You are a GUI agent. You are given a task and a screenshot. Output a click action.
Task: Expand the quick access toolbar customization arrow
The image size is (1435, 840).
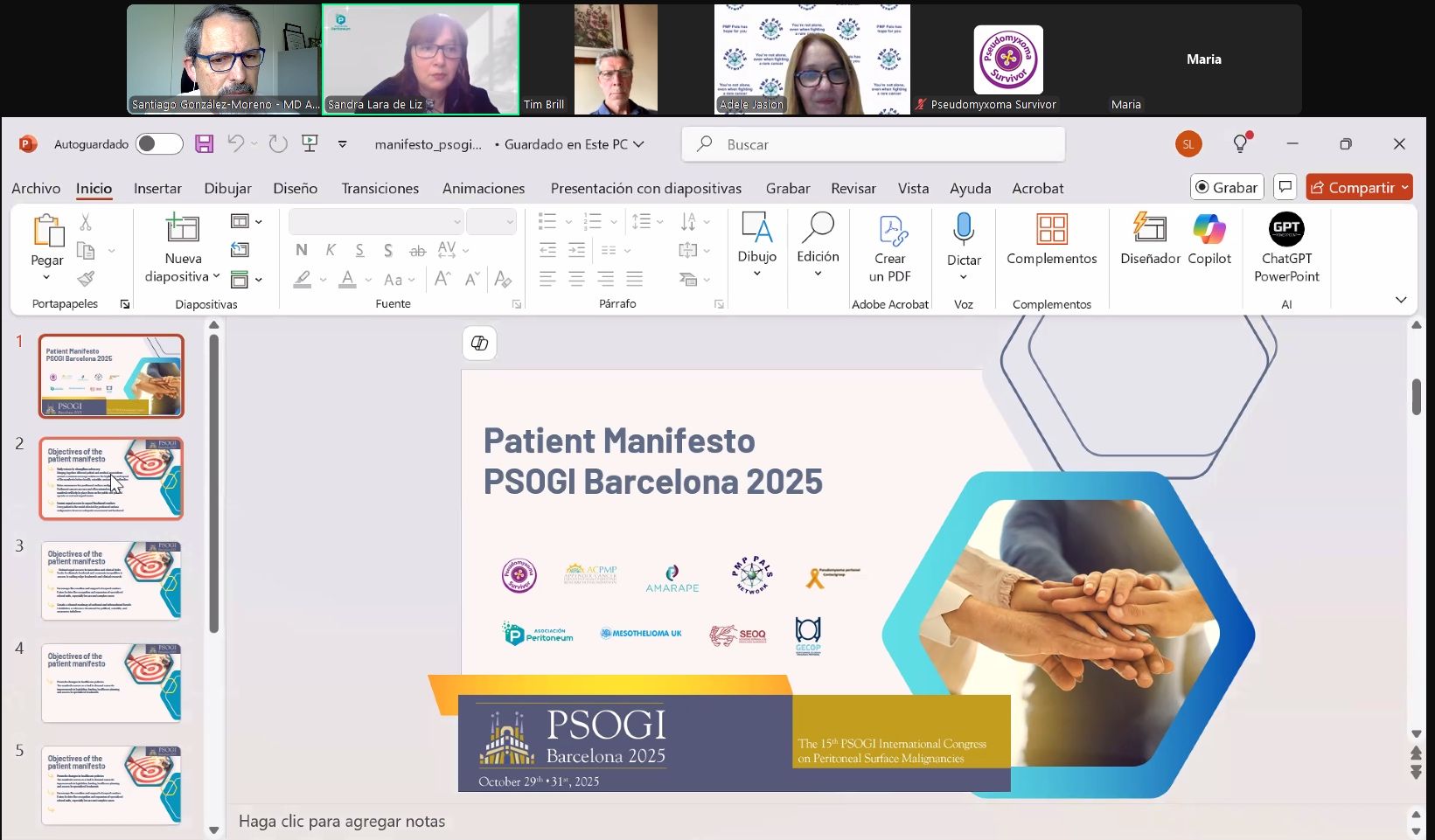click(343, 144)
